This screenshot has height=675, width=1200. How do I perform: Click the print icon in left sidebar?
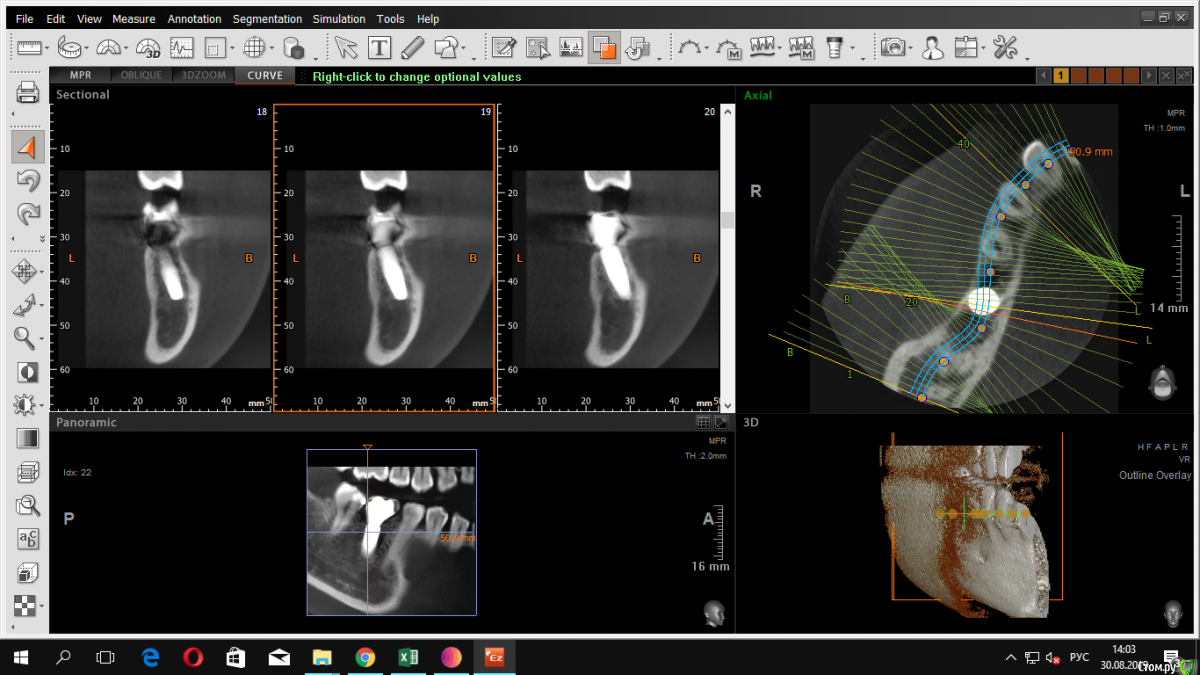tap(27, 94)
